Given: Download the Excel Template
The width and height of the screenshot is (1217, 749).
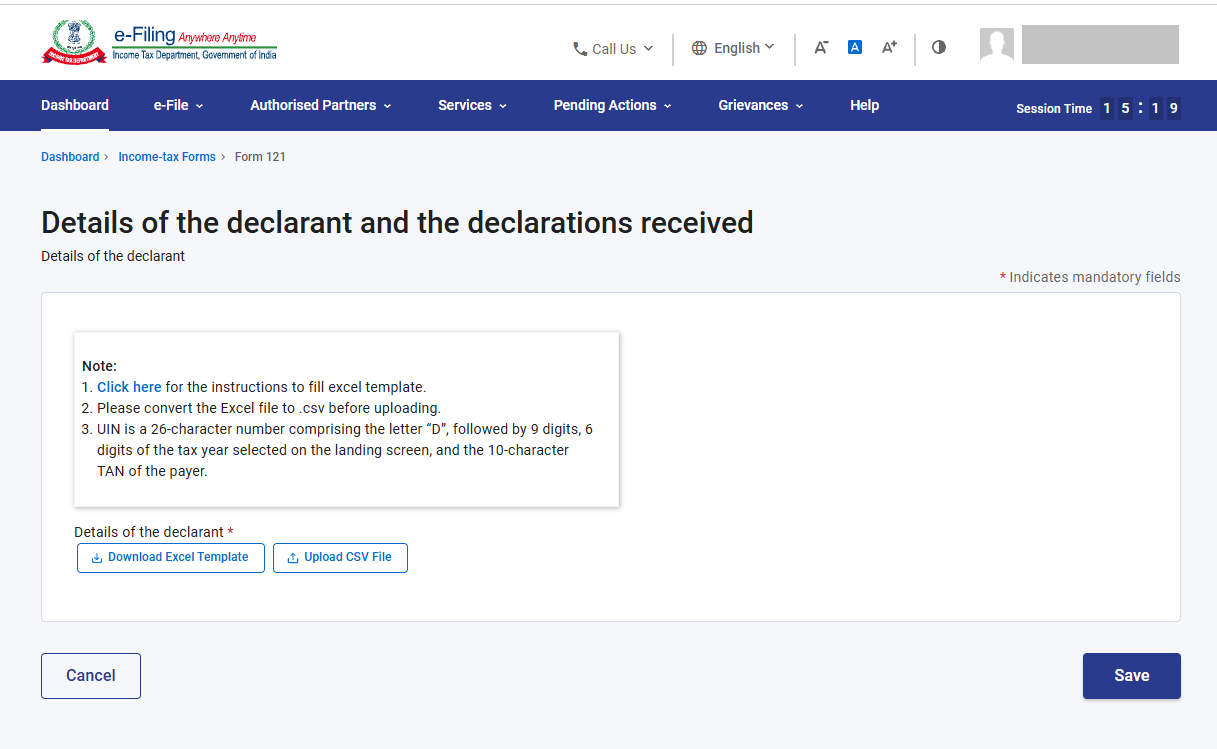Looking at the screenshot, I should pos(171,558).
